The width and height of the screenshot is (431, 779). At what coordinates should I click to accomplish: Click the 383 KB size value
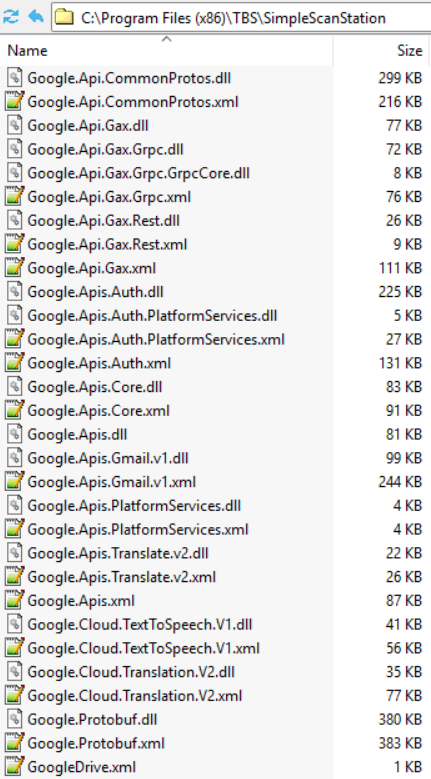[x=400, y=744]
